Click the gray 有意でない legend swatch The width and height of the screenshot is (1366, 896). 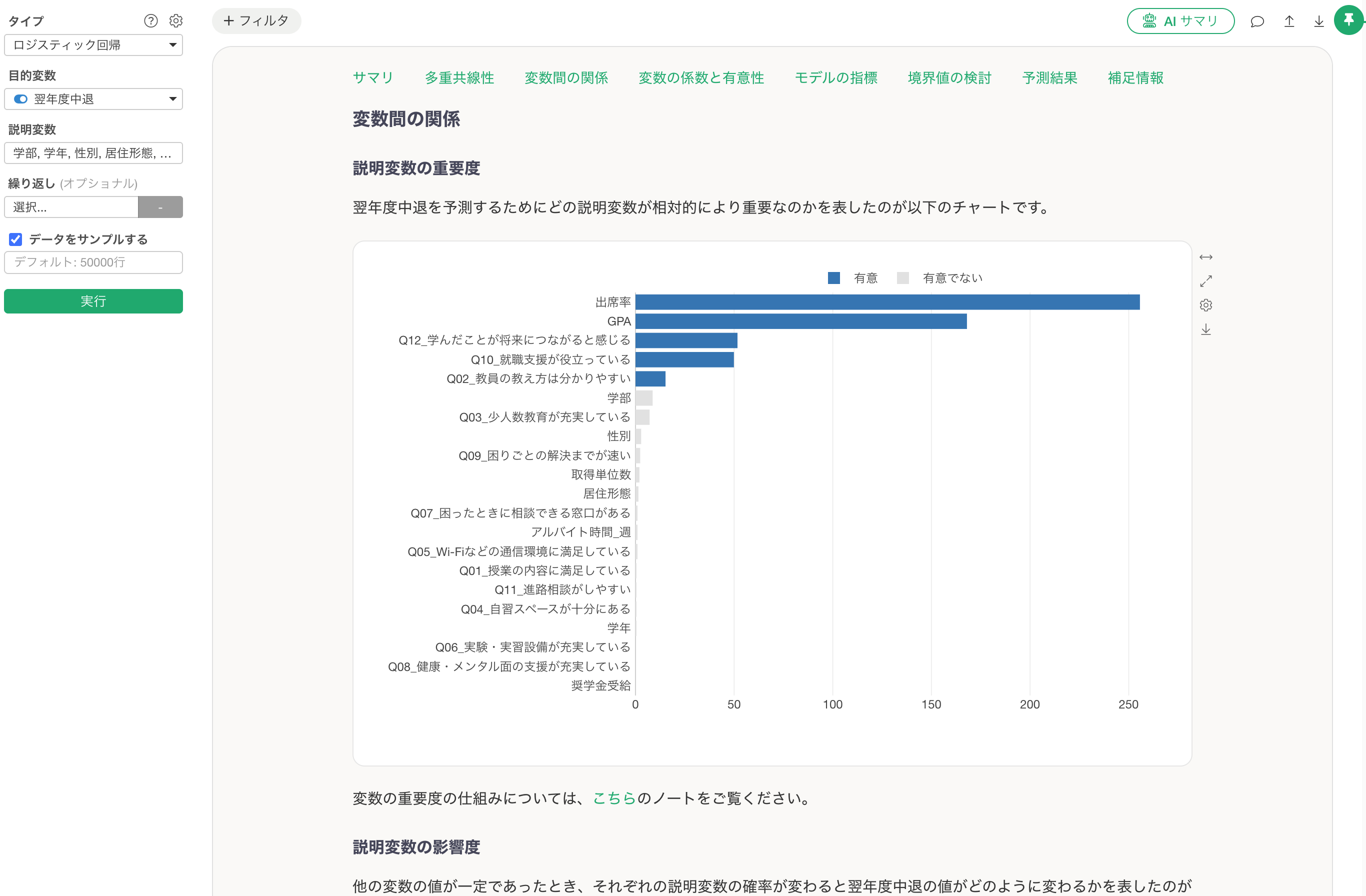tap(903, 278)
